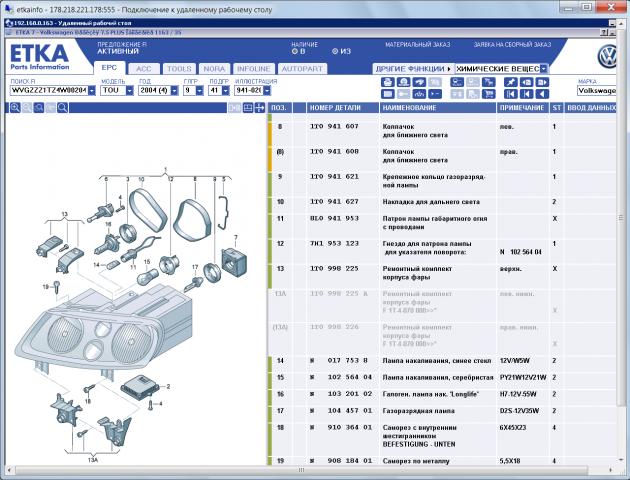Screen dimensions: 630x480
Task: Click the split layout icon above the illustration
Action: [x=248, y=108]
